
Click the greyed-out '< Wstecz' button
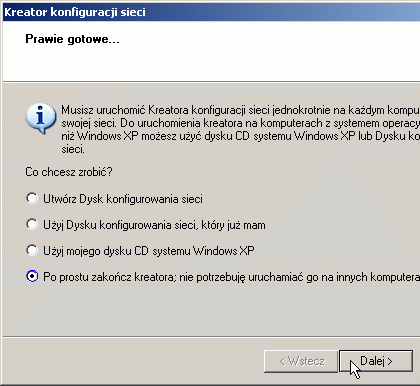point(301,361)
